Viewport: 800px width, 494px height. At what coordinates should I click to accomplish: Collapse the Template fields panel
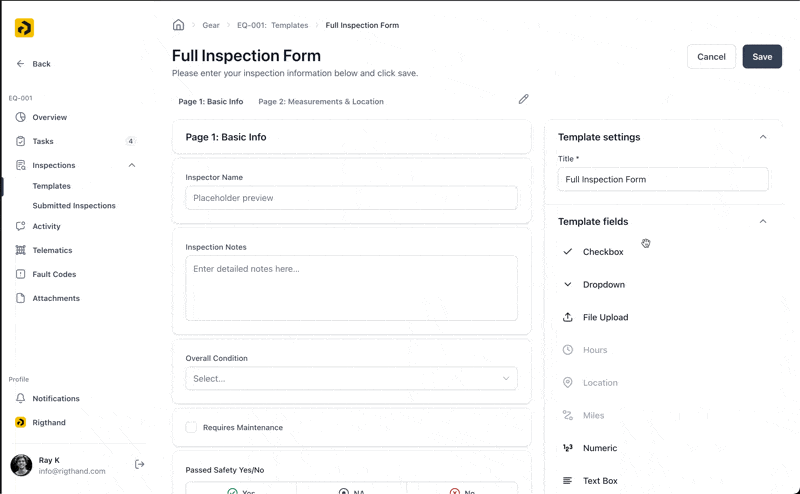[x=763, y=221]
